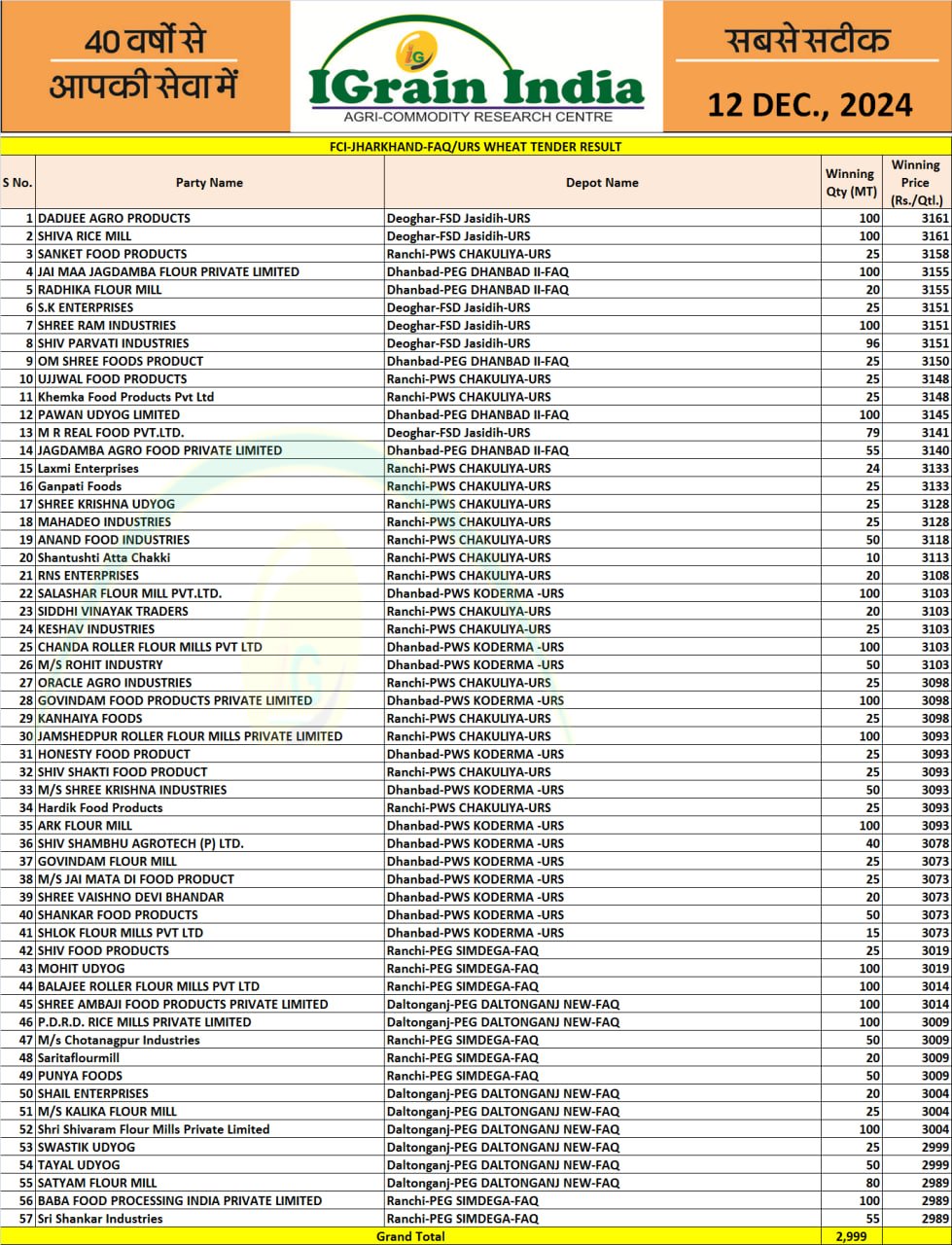Viewport: 952px width, 1245px height.
Task: Click the Winning Qty (MT) column header
Action: (850, 183)
